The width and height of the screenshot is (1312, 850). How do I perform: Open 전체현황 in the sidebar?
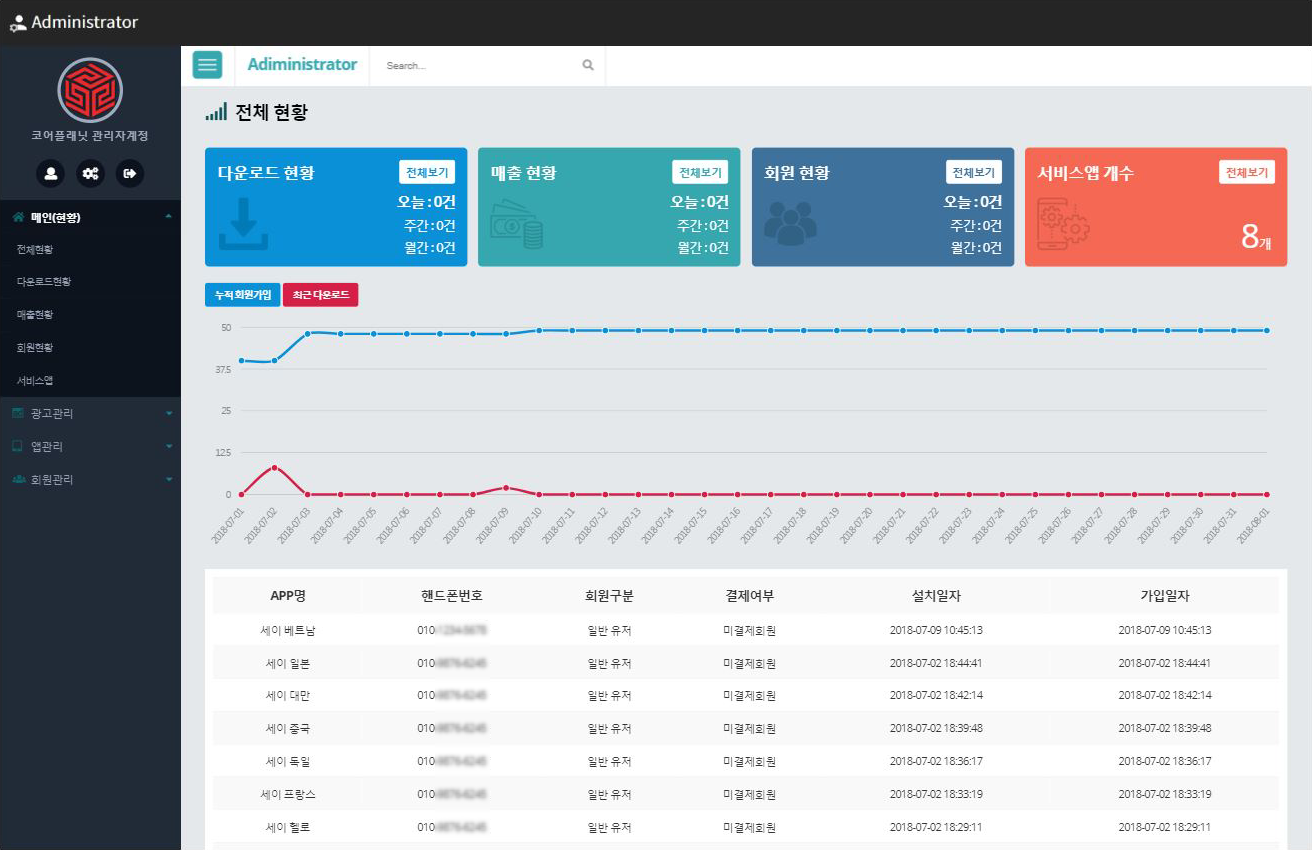[35, 249]
